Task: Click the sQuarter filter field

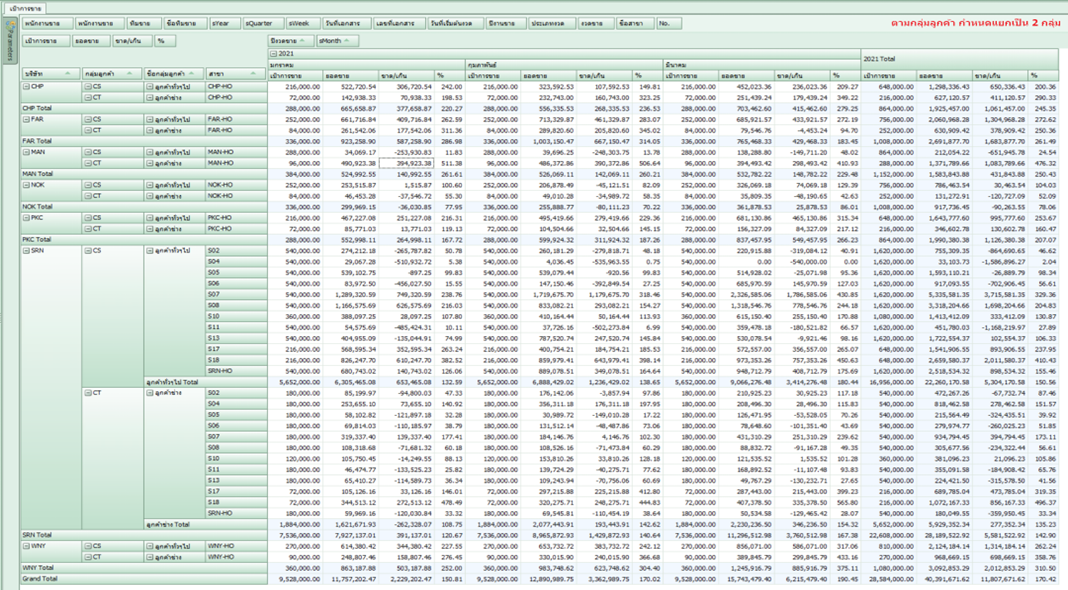Action: pyautogui.click(x=260, y=23)
